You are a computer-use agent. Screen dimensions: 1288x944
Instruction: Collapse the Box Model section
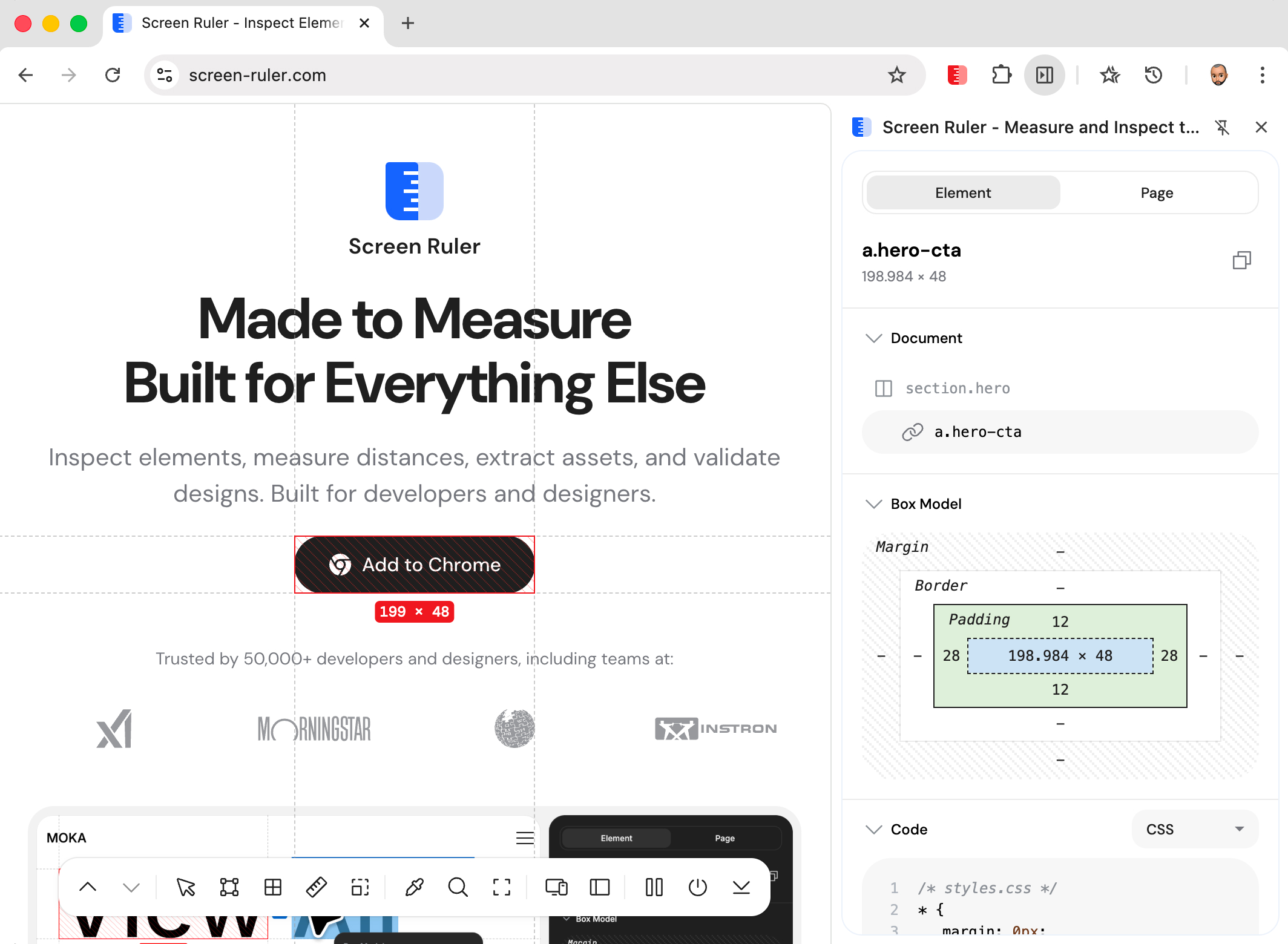(x=873, y=504)
